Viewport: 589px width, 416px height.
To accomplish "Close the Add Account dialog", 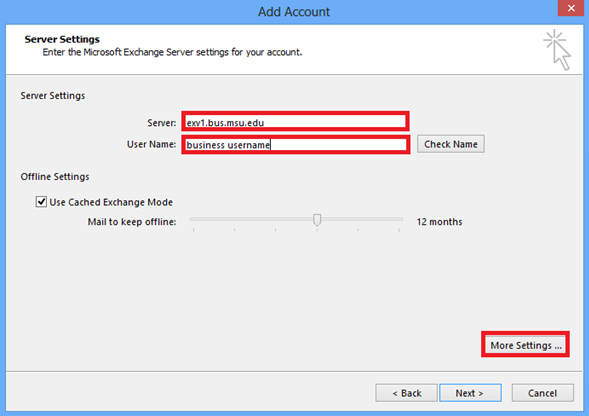I will [x=571, y=8].
